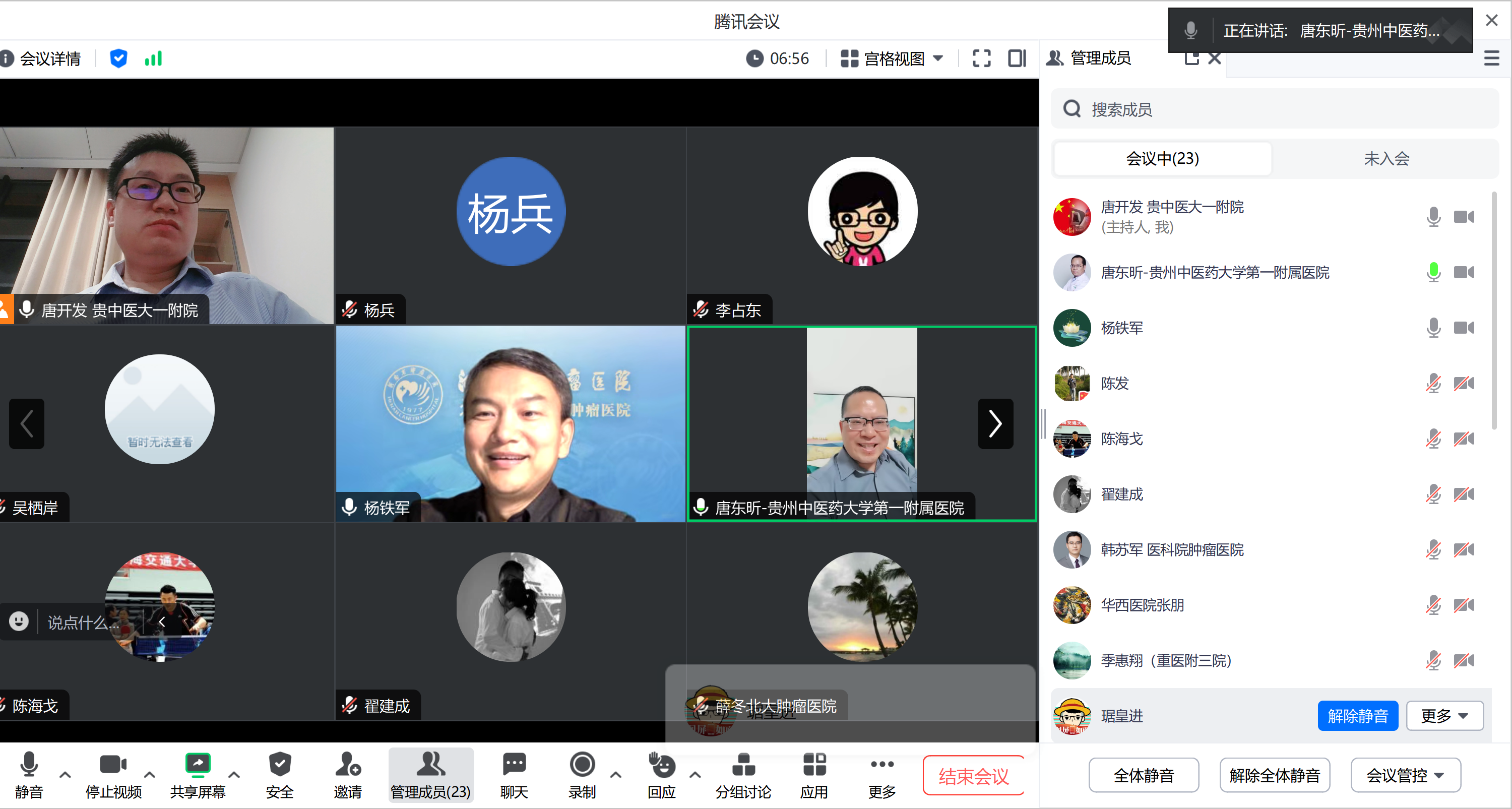Image resolution: width=1512 pixels, height=809 pixels.
Task: Check the green network signal icon
Action: coord(153,58)
